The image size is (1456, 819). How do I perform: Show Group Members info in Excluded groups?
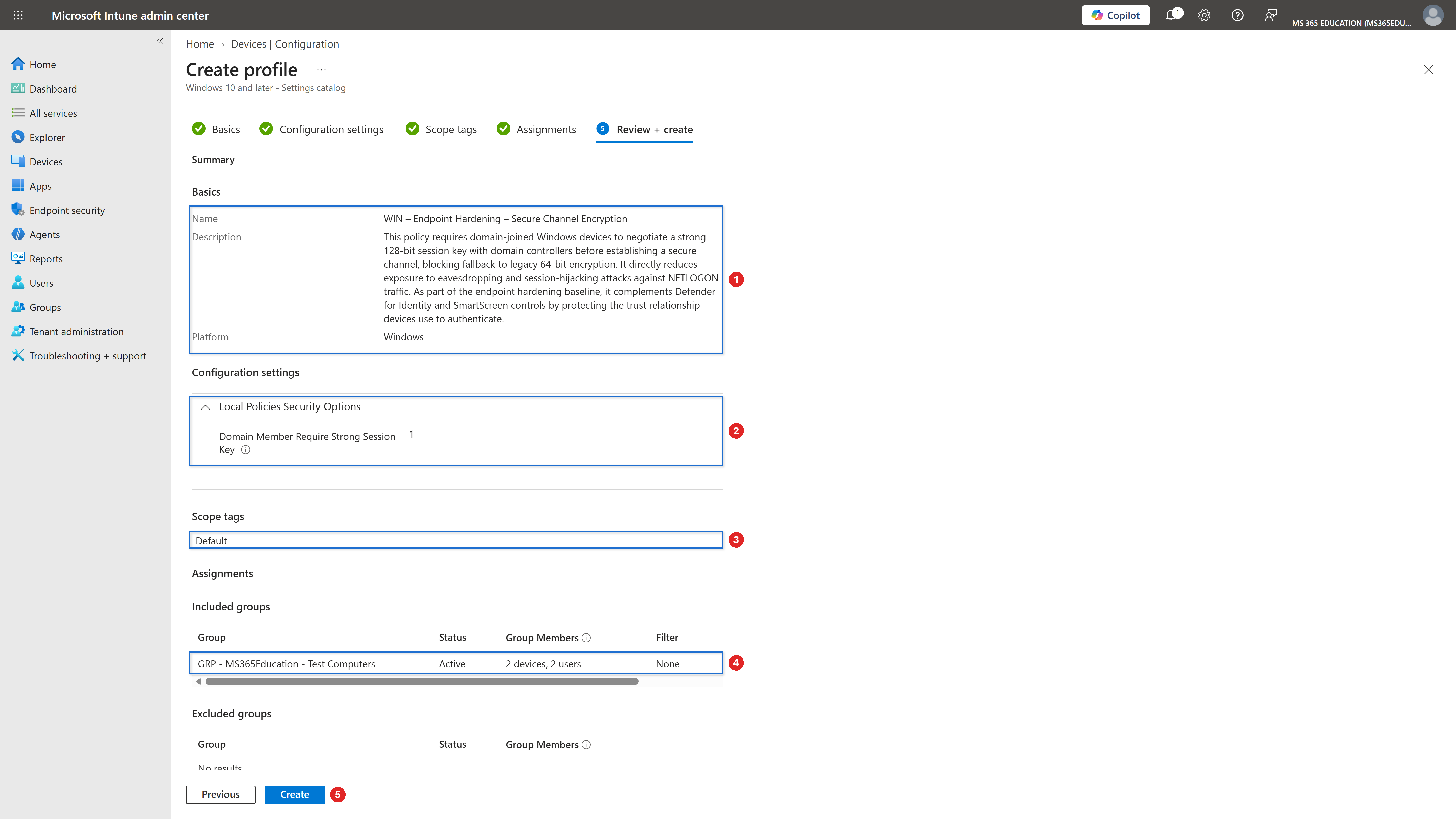tap(586, 744)
